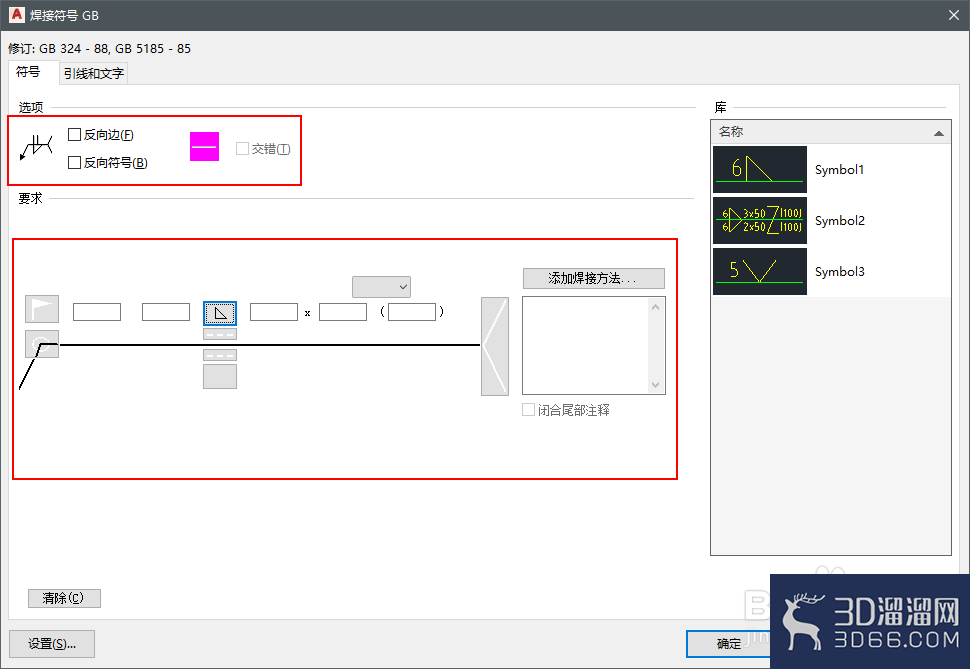Click the scroll down arrow of weld method box
Screen dimensions: 970x669
[x=656, y=385]
